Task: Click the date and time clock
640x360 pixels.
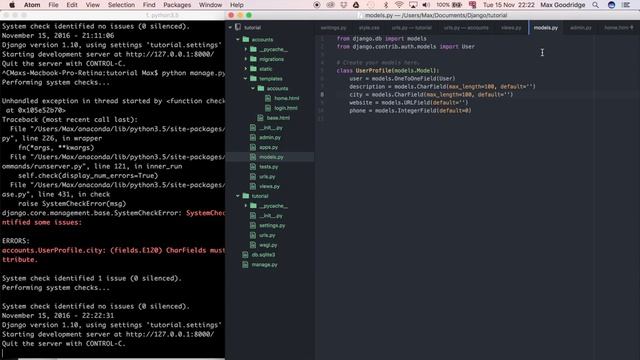Action: click(509, 5)
